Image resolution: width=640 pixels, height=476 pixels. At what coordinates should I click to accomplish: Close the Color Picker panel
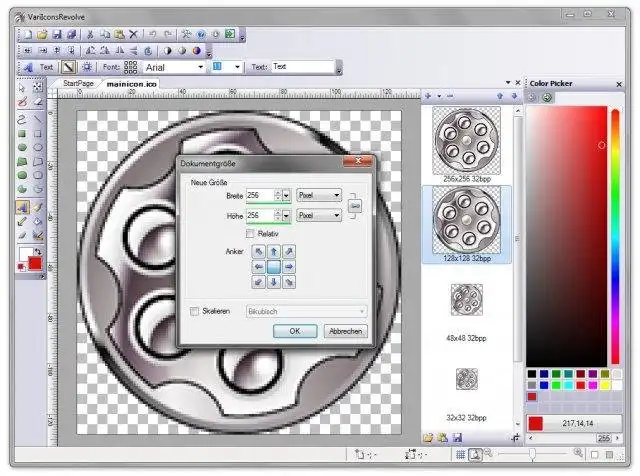[x=619, y=84]
